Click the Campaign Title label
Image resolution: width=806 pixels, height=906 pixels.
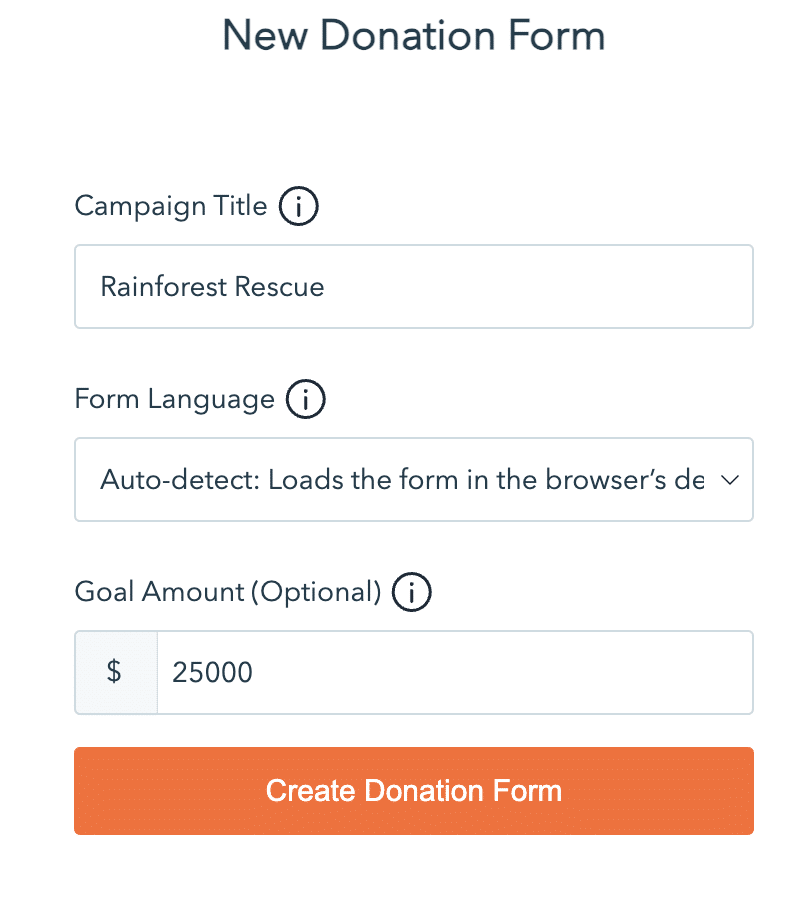171,207
